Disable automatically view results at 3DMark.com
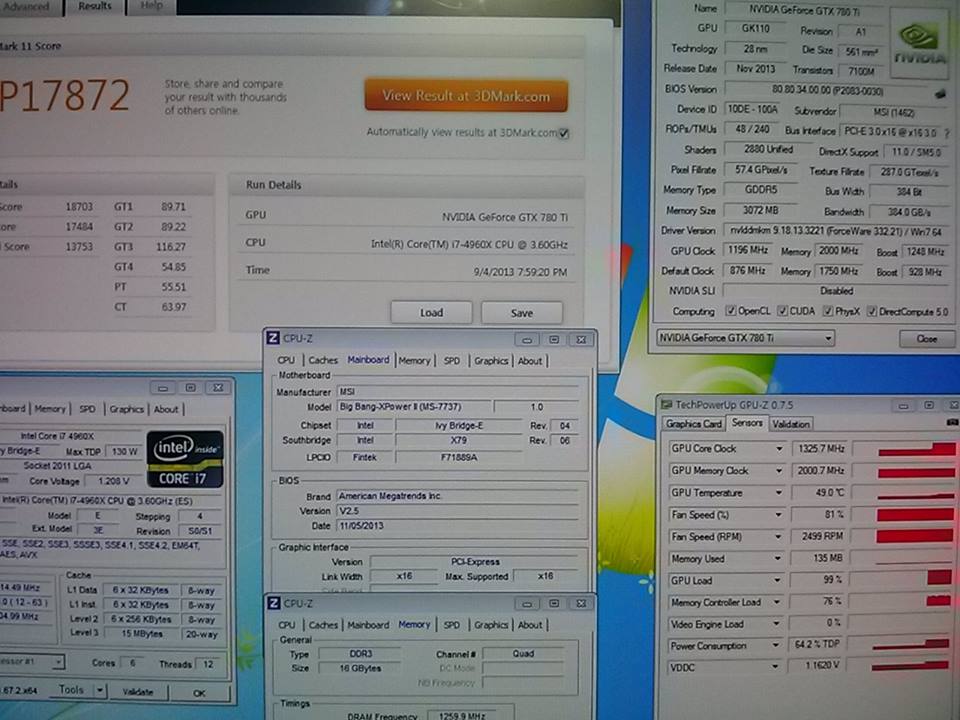960x720 pixels. [x=565, y=133]
